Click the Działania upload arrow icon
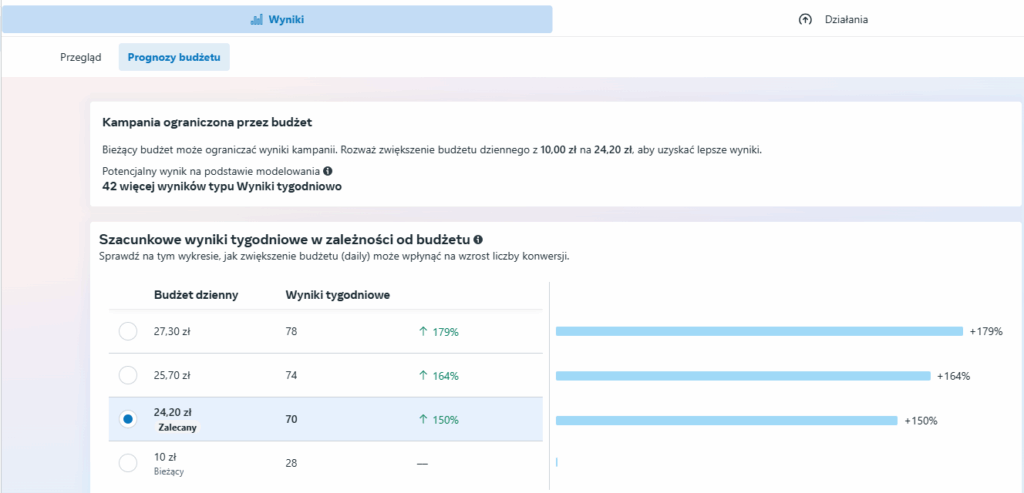This screenshot has height=493, width=1024. [805, 19]
